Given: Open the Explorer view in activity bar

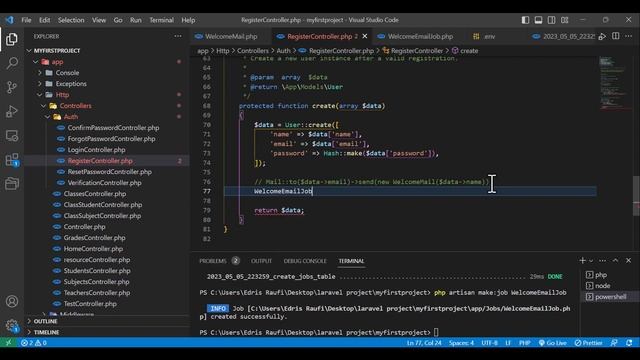Looking at the screenshot, I should [x=12, y=39].
